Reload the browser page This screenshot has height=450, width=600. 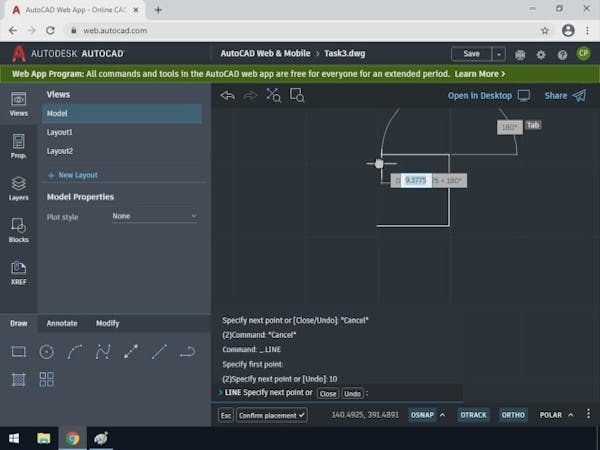(x=50, y=31)
